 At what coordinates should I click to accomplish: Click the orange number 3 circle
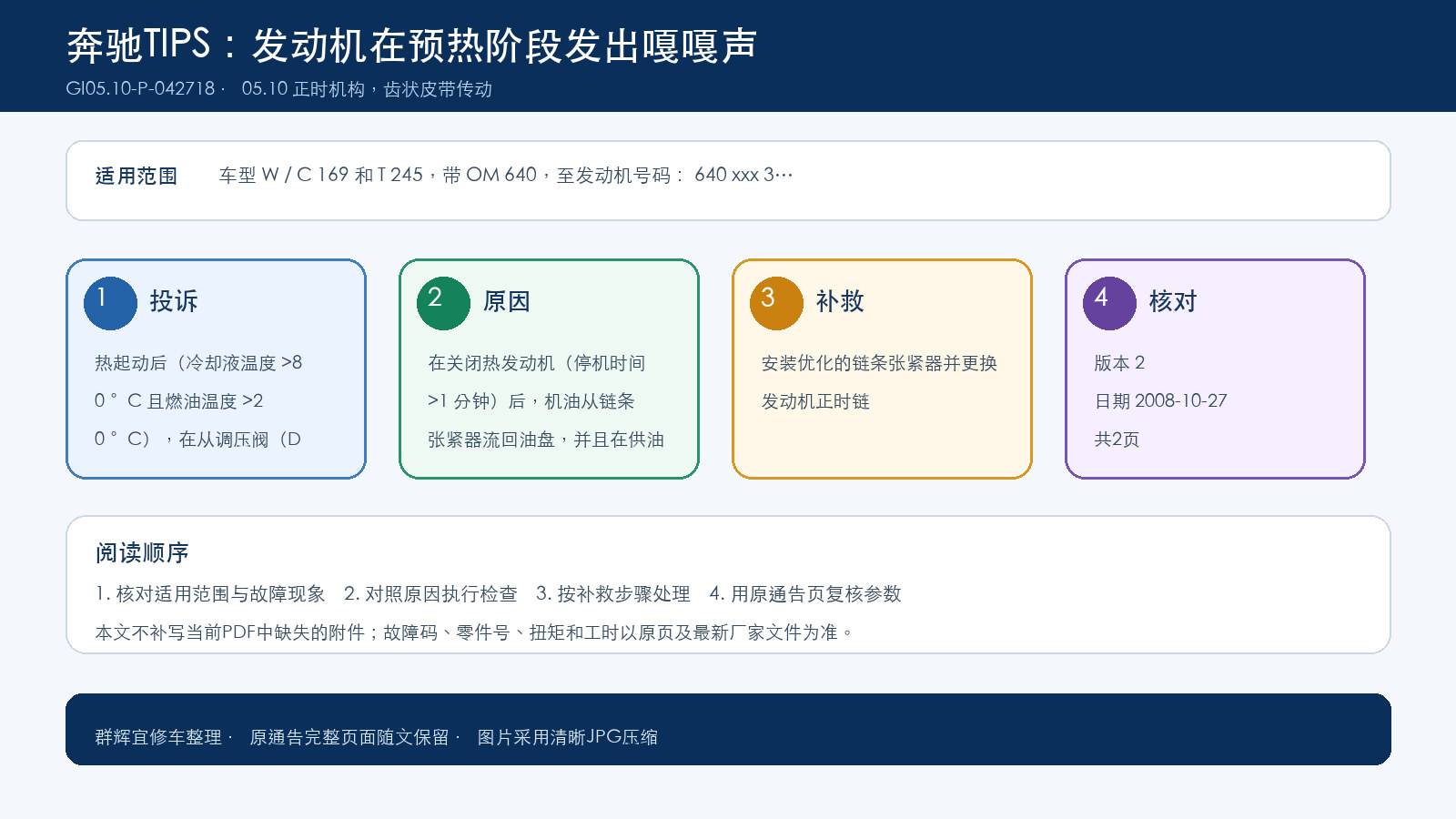(776, 303)
